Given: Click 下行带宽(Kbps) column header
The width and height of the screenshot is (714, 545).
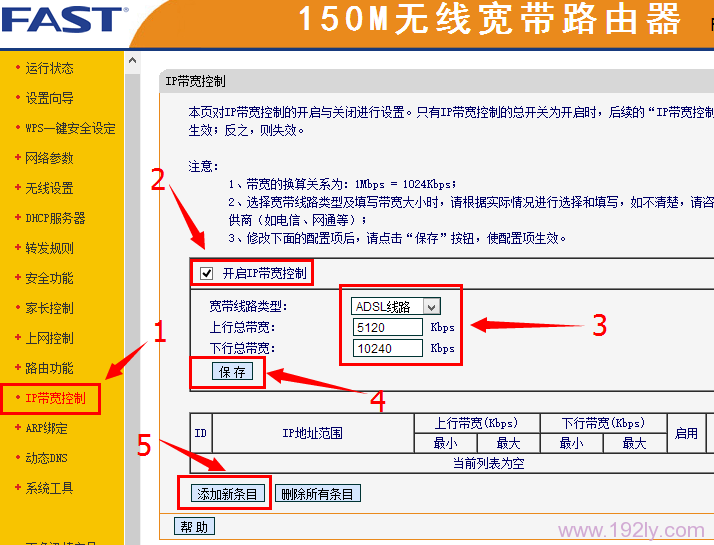Looking at the screenshot, I should click(x=603, y=423).
